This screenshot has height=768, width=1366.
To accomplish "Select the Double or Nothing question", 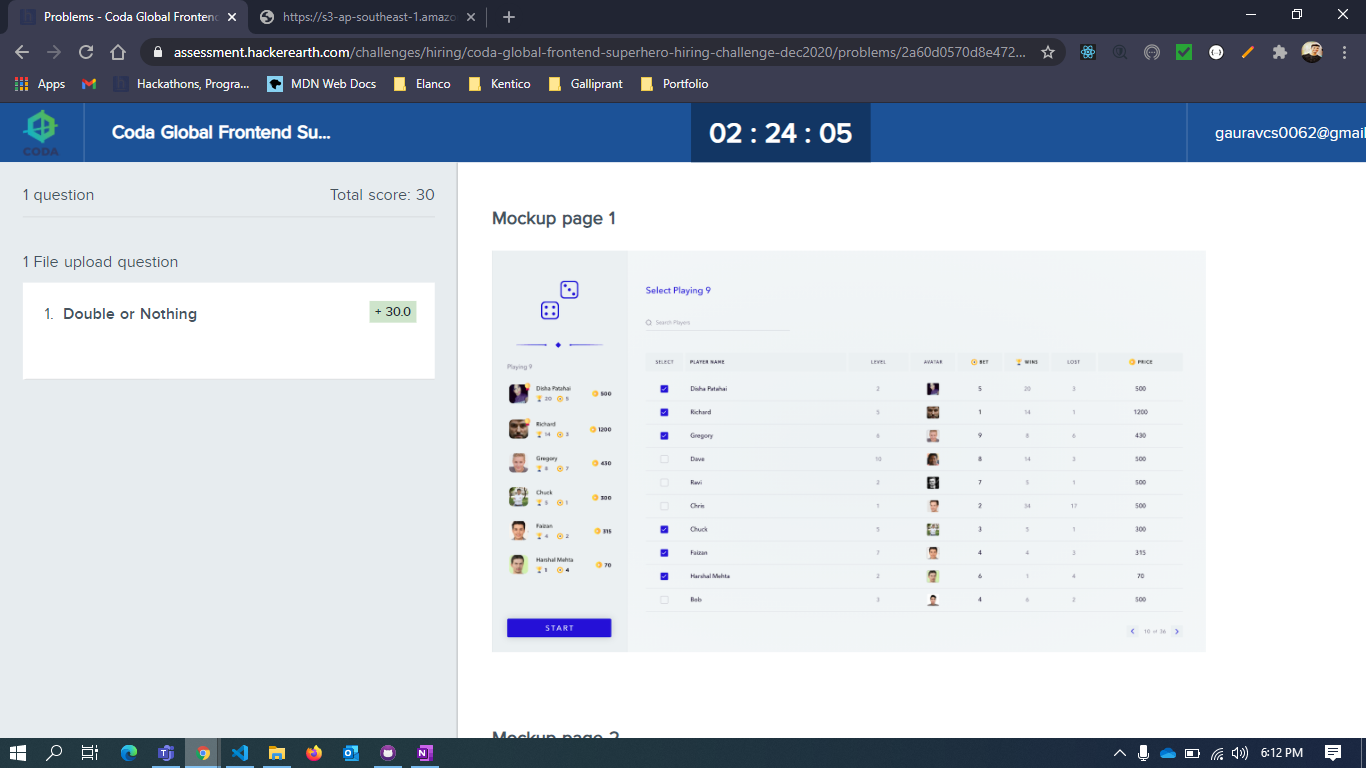I will 229,330.
